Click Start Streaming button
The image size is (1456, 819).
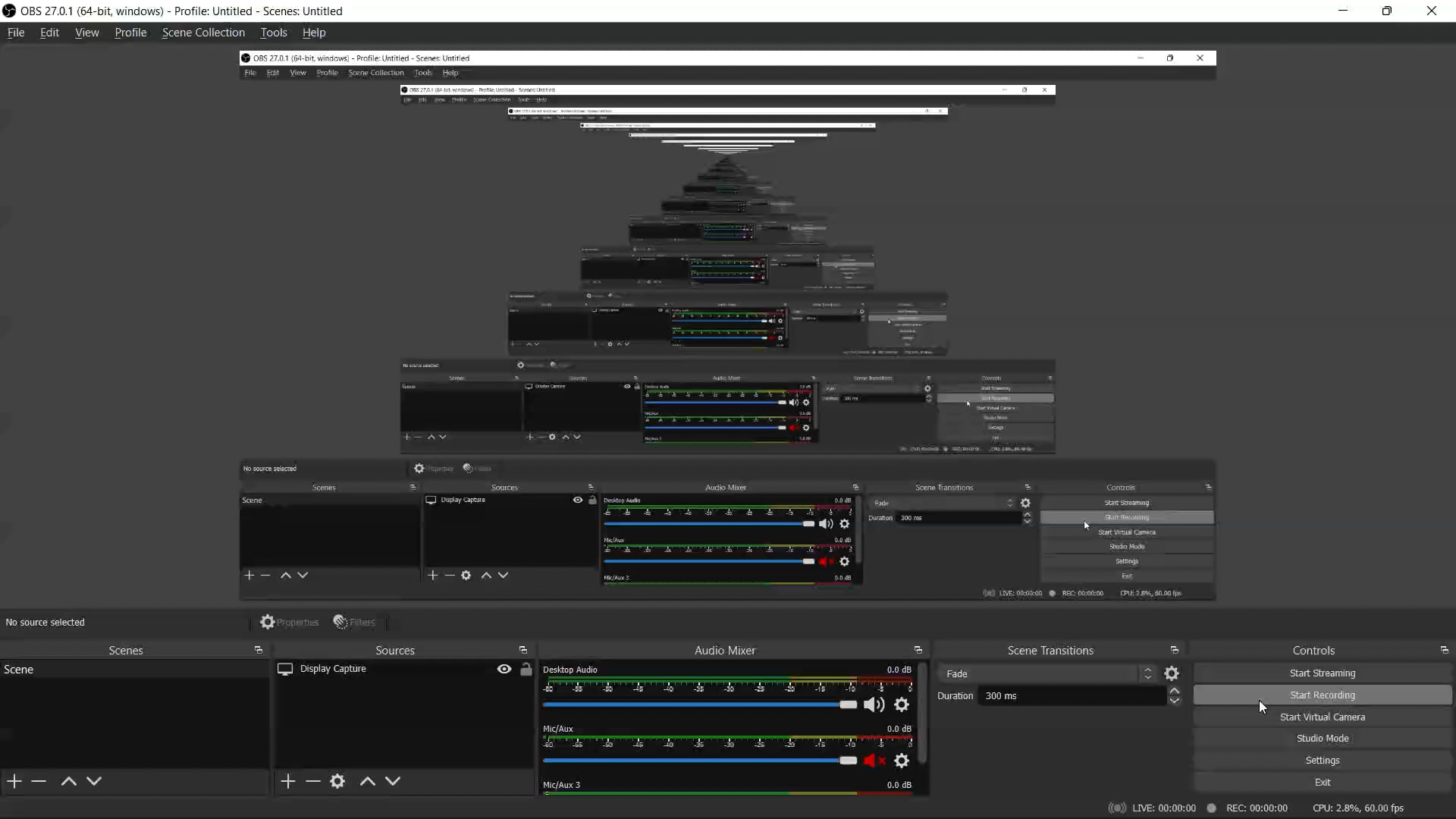coord(1323,673)
